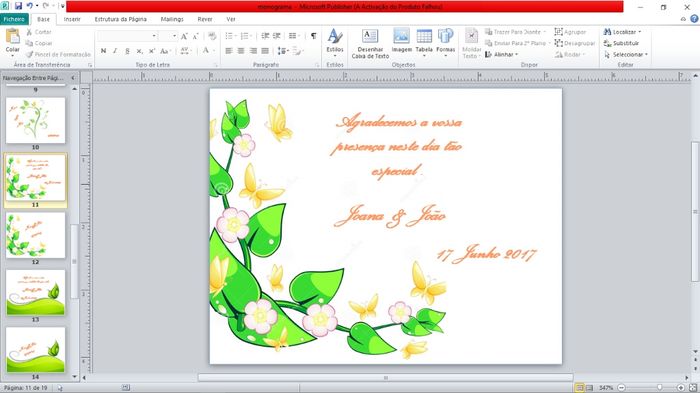Toggle italic I formatting
Screen dimensions: 700x393
pyautogui.click(x=115, y=51)
